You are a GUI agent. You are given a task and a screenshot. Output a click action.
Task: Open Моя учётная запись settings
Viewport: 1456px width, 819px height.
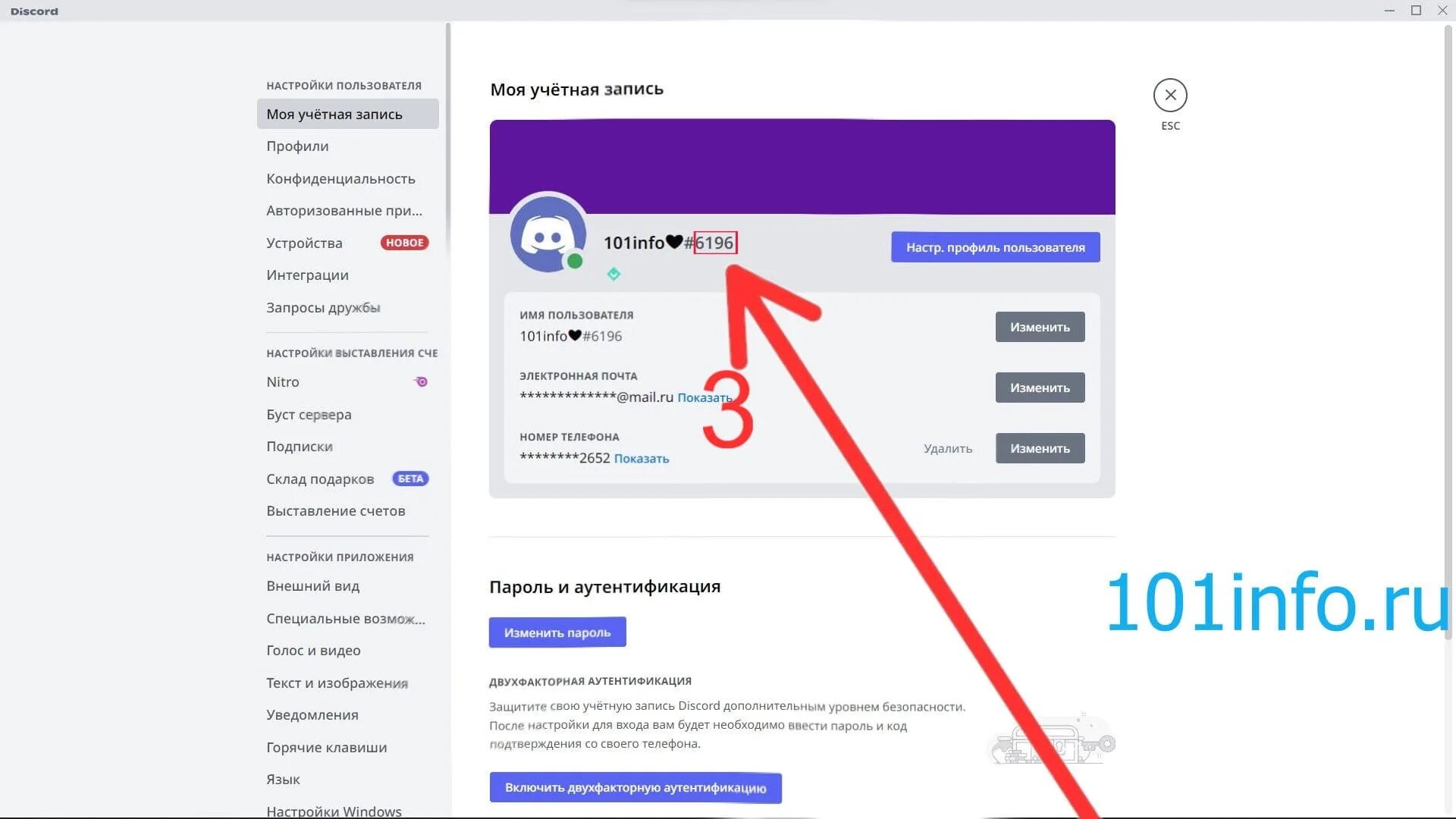click(347, 114)
